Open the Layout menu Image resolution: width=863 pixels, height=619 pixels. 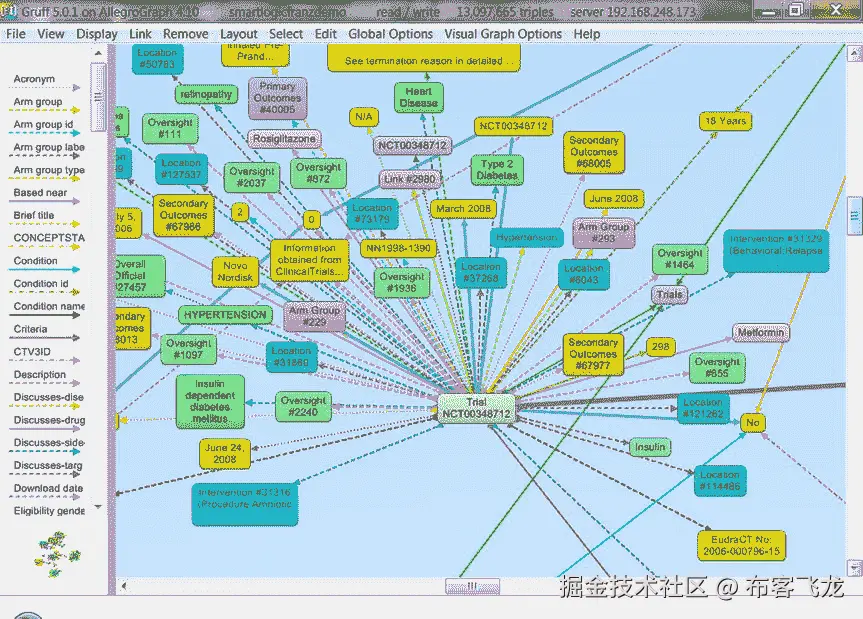click(x=239, y=33)
